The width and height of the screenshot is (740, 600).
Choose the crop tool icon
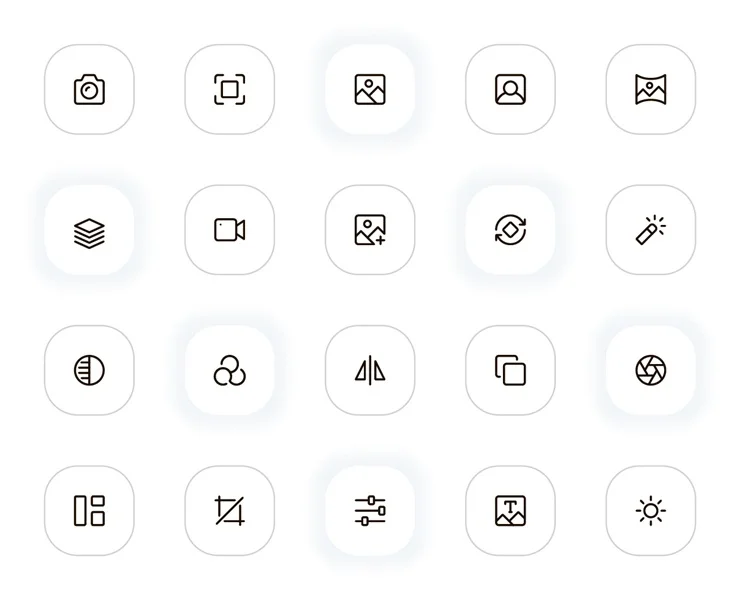point(229,510)
